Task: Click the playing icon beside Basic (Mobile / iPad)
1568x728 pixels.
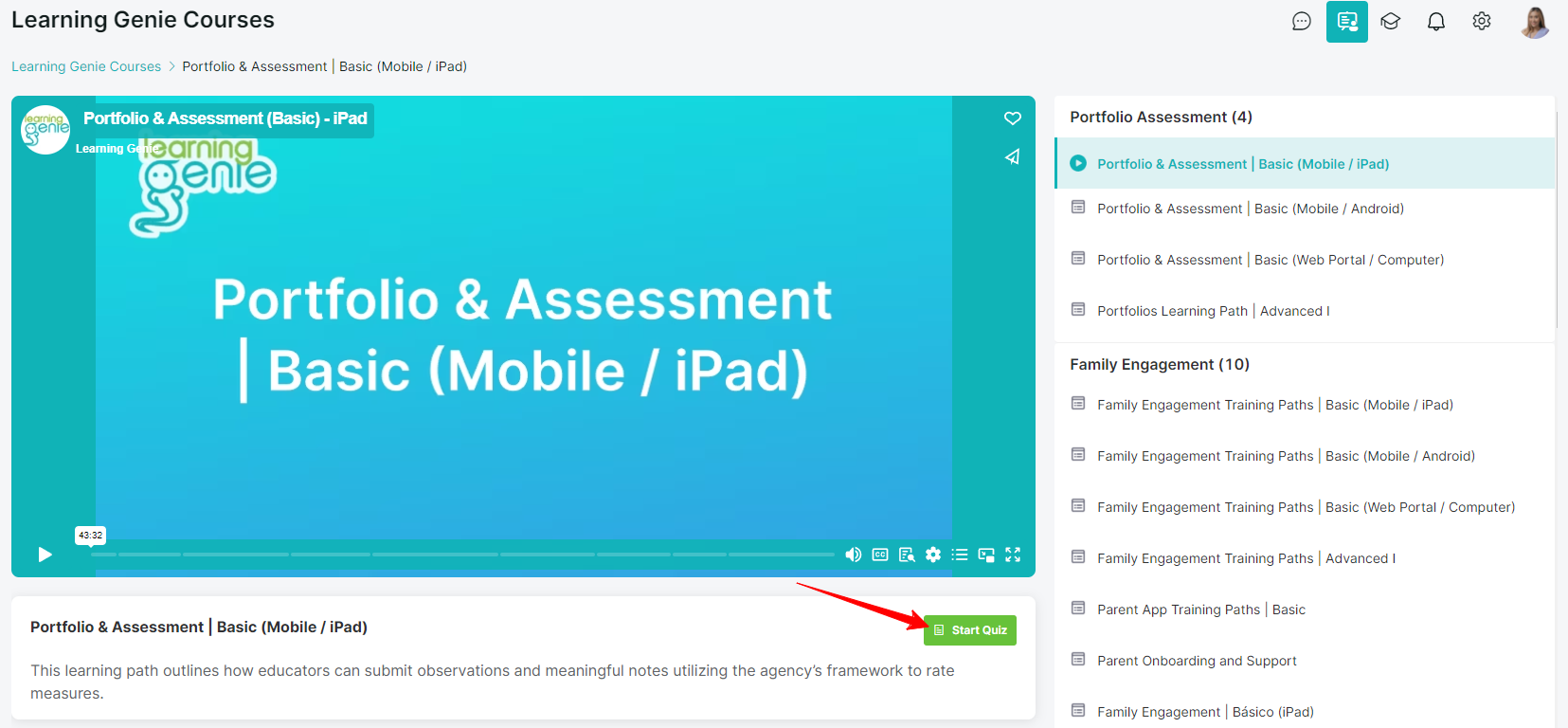Action: click(x=1078, y=163)
